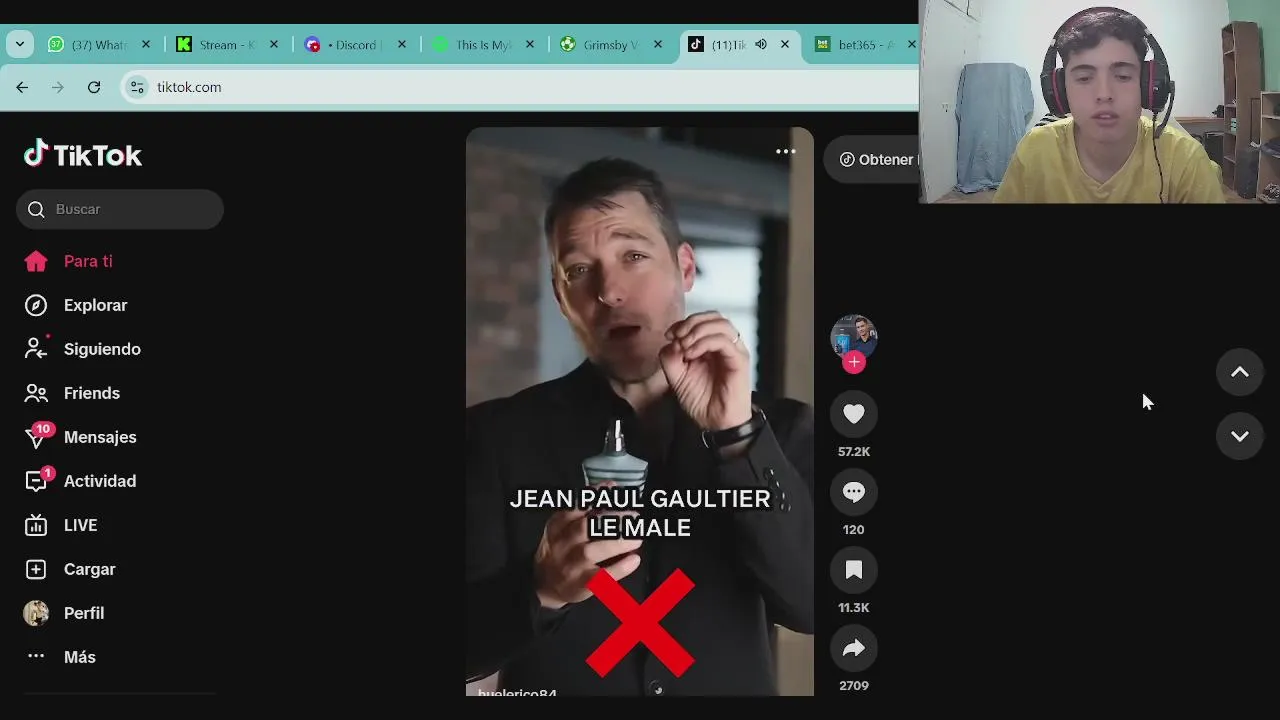Like the video with heart icon
This screenshot has width=1280, height=720.
(854, 414)
